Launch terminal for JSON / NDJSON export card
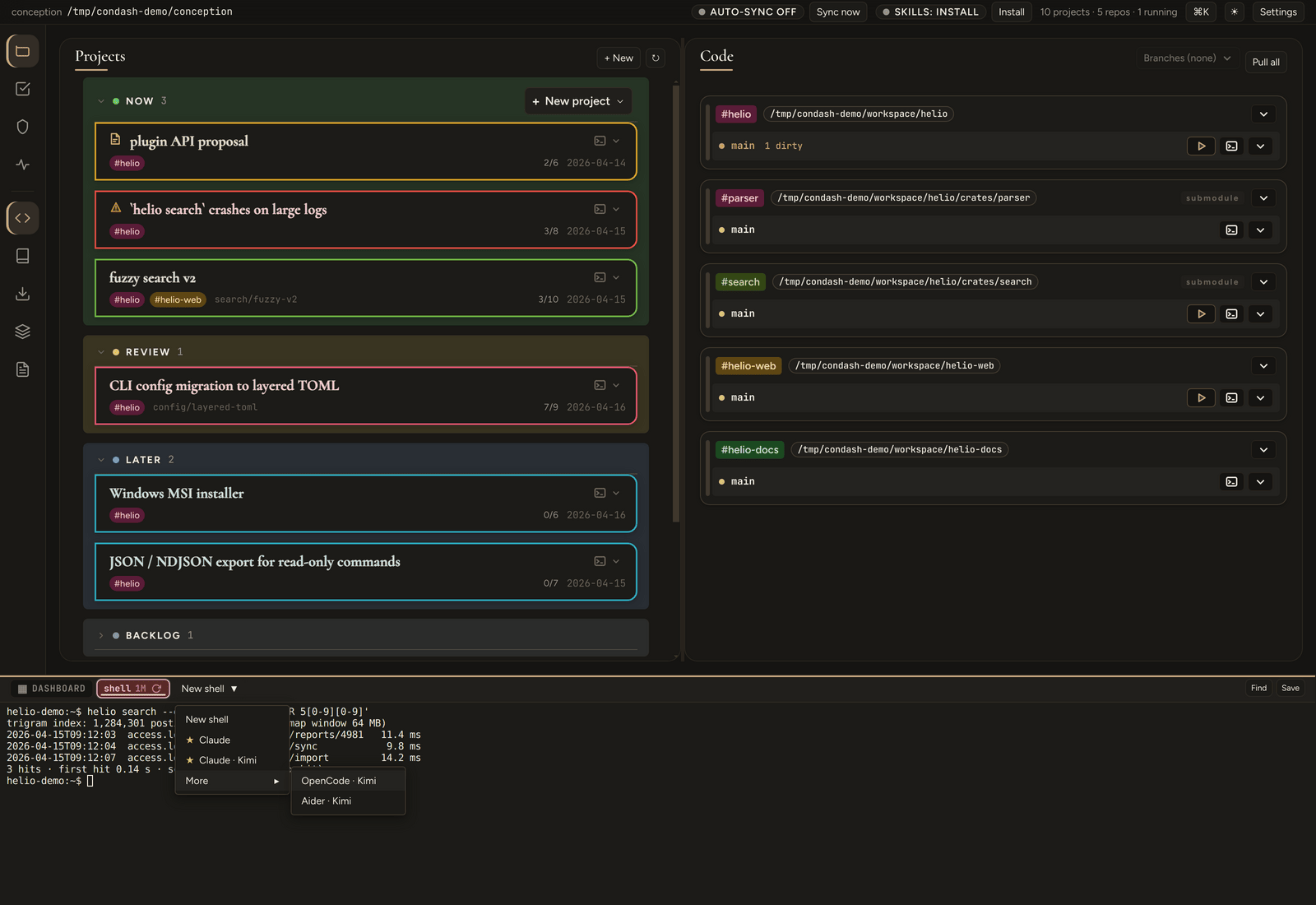The width and height of the screenshot is (1316, 905). coord(600,561)
